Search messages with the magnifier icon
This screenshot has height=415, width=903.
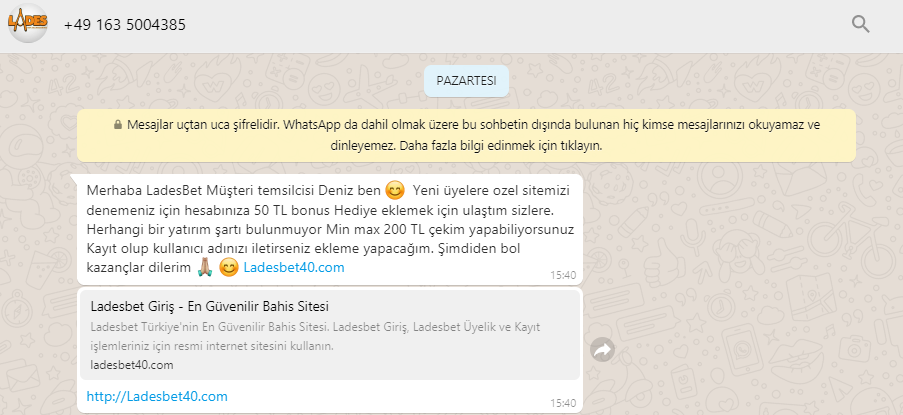point(860,24)
